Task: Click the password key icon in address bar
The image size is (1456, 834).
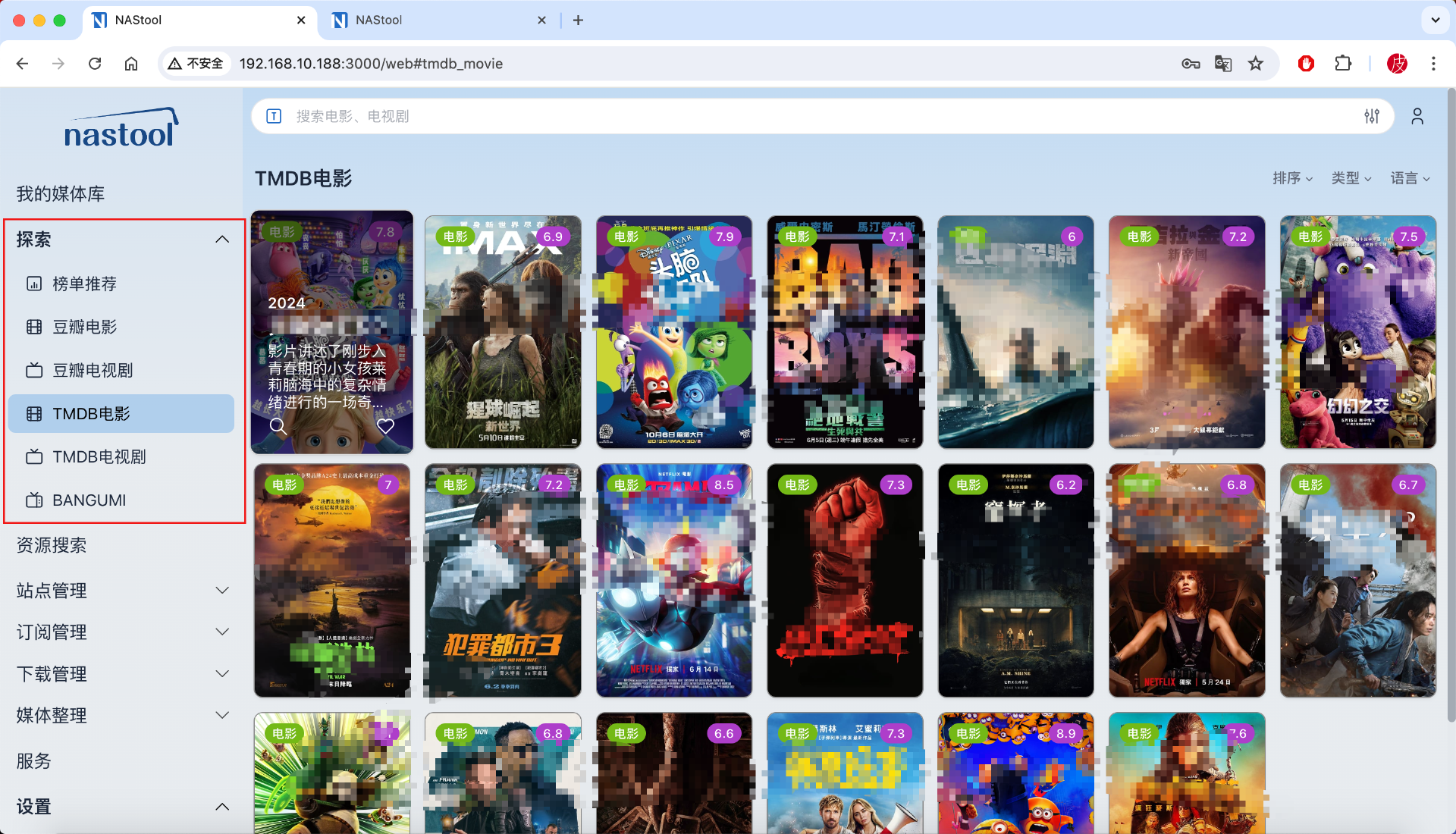Action: click(1191, 64)
